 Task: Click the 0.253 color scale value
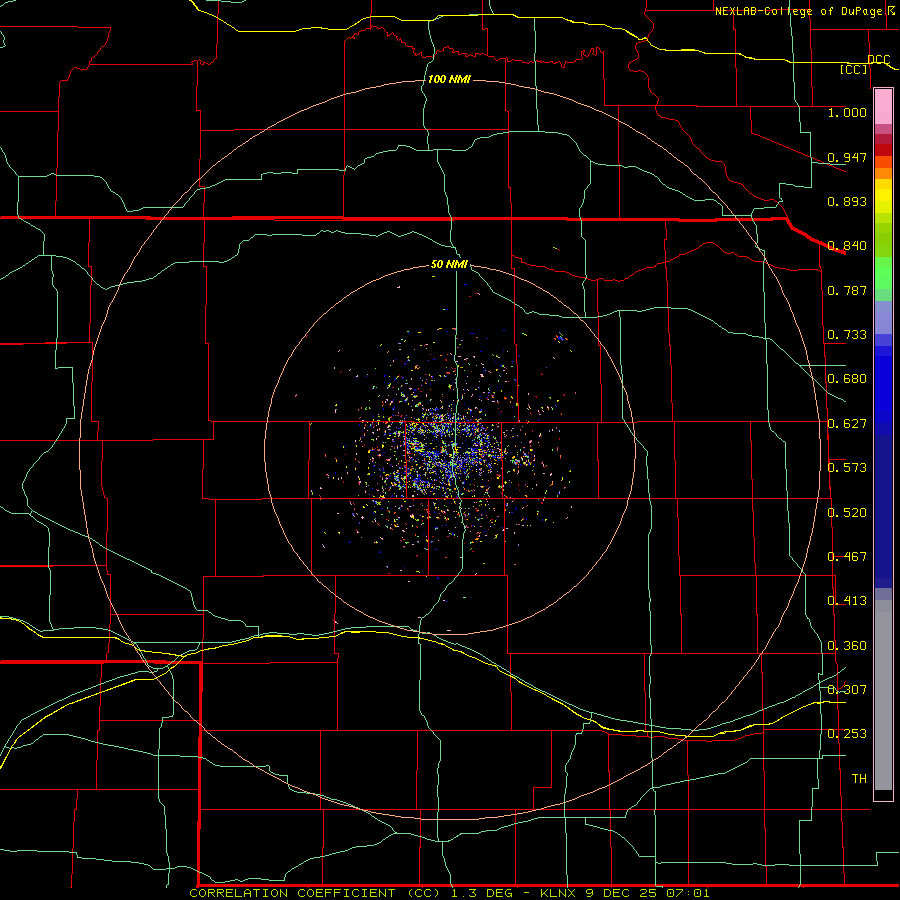pos(847,734)
